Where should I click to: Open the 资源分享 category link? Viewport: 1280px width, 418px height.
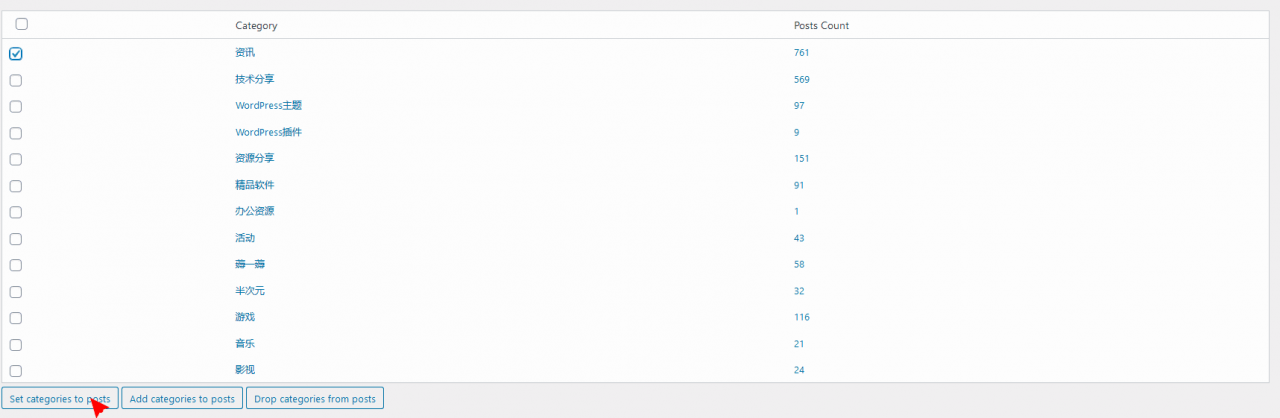pyautogui.click(x=254, y=158)
